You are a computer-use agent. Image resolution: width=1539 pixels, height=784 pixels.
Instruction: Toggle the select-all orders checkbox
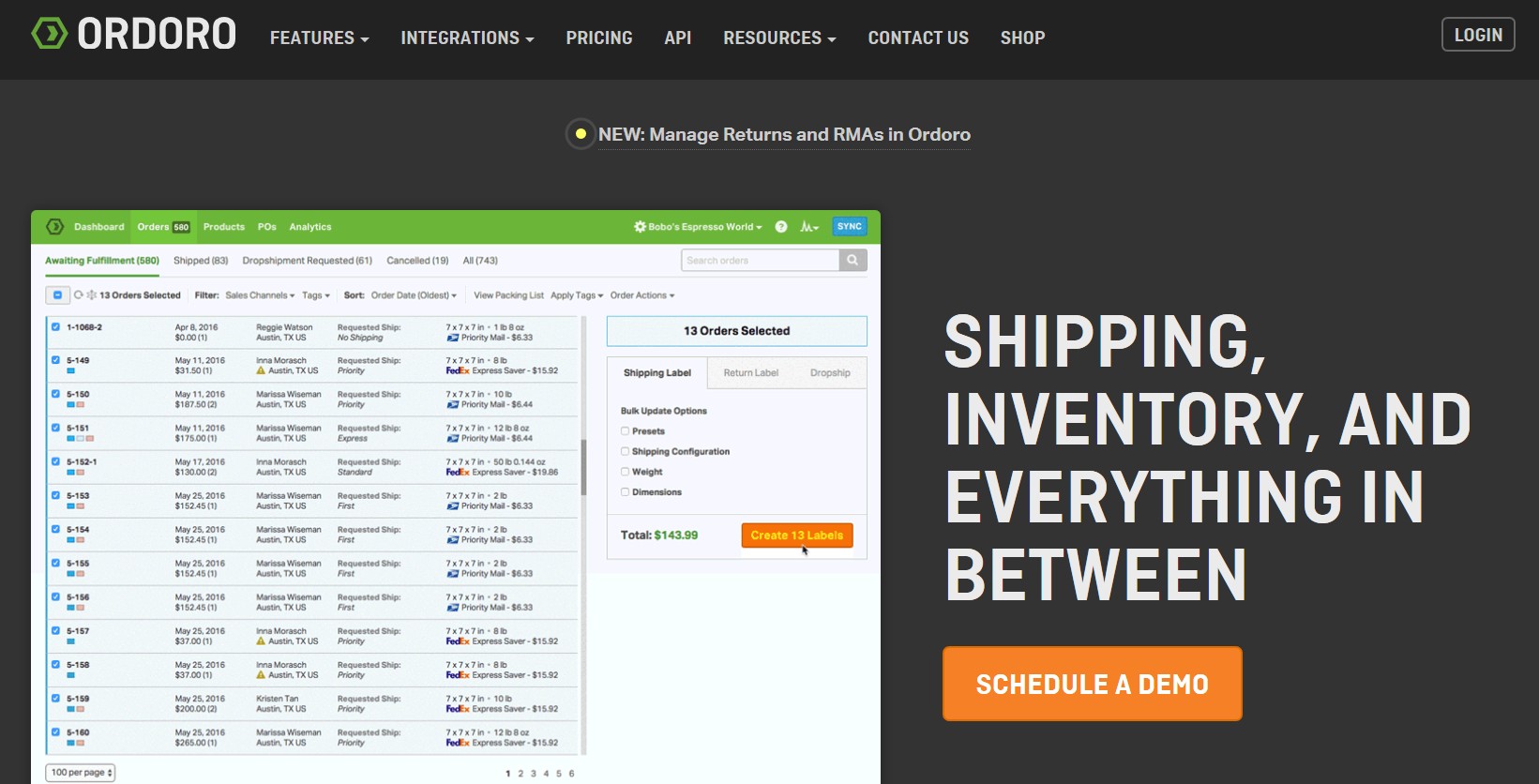click(x=57, y=295)
